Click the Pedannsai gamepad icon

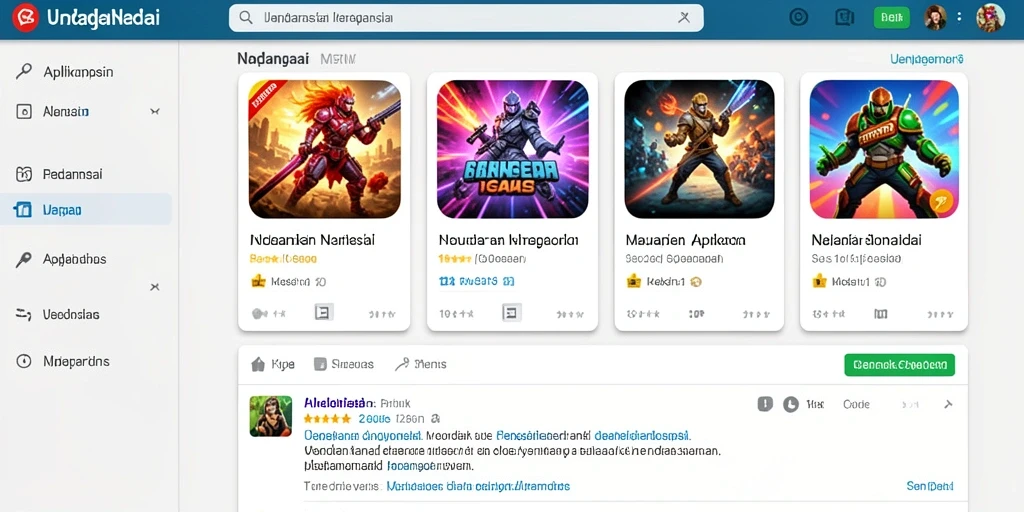click(24, 174)
